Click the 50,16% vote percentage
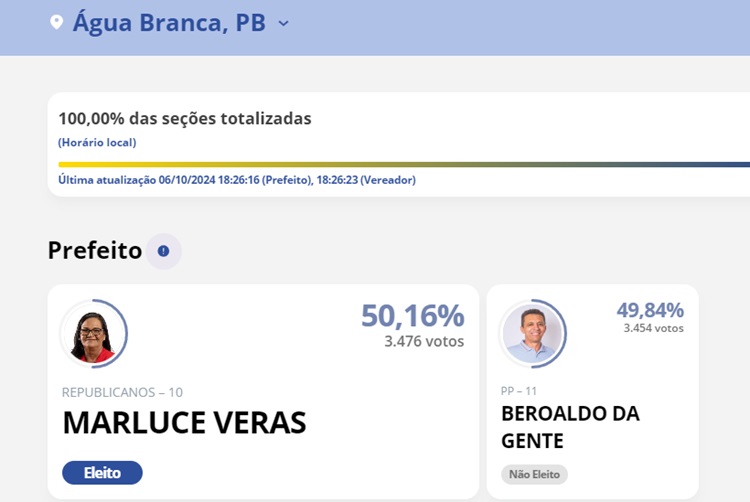Image resolution: width=750 pixels, height=502 pixels. click(x=412, y=316)
